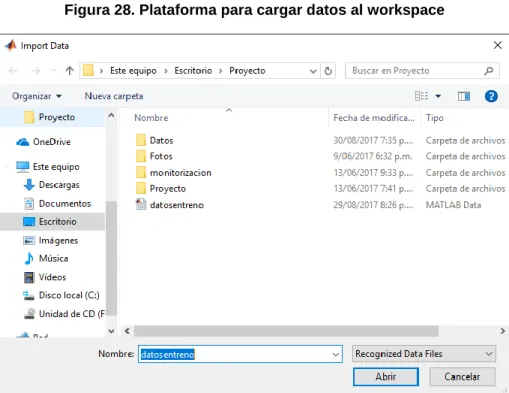Click the Imágenes picture icon
Viewport: 509px width, 393px height.
coord(29,240)
